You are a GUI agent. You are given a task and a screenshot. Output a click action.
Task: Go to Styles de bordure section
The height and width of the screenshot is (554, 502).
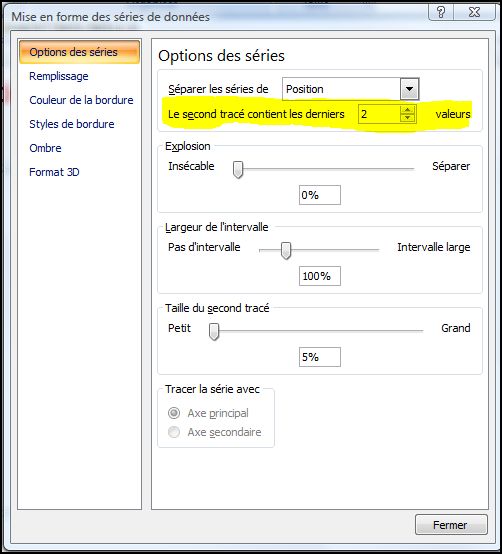(72, 124)
